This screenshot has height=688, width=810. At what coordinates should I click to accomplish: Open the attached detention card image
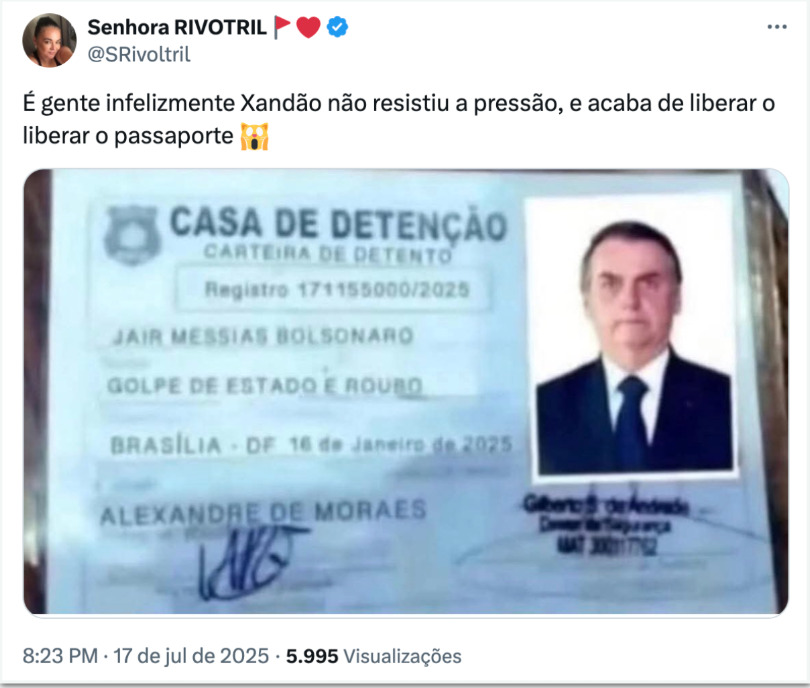(406, 392)
